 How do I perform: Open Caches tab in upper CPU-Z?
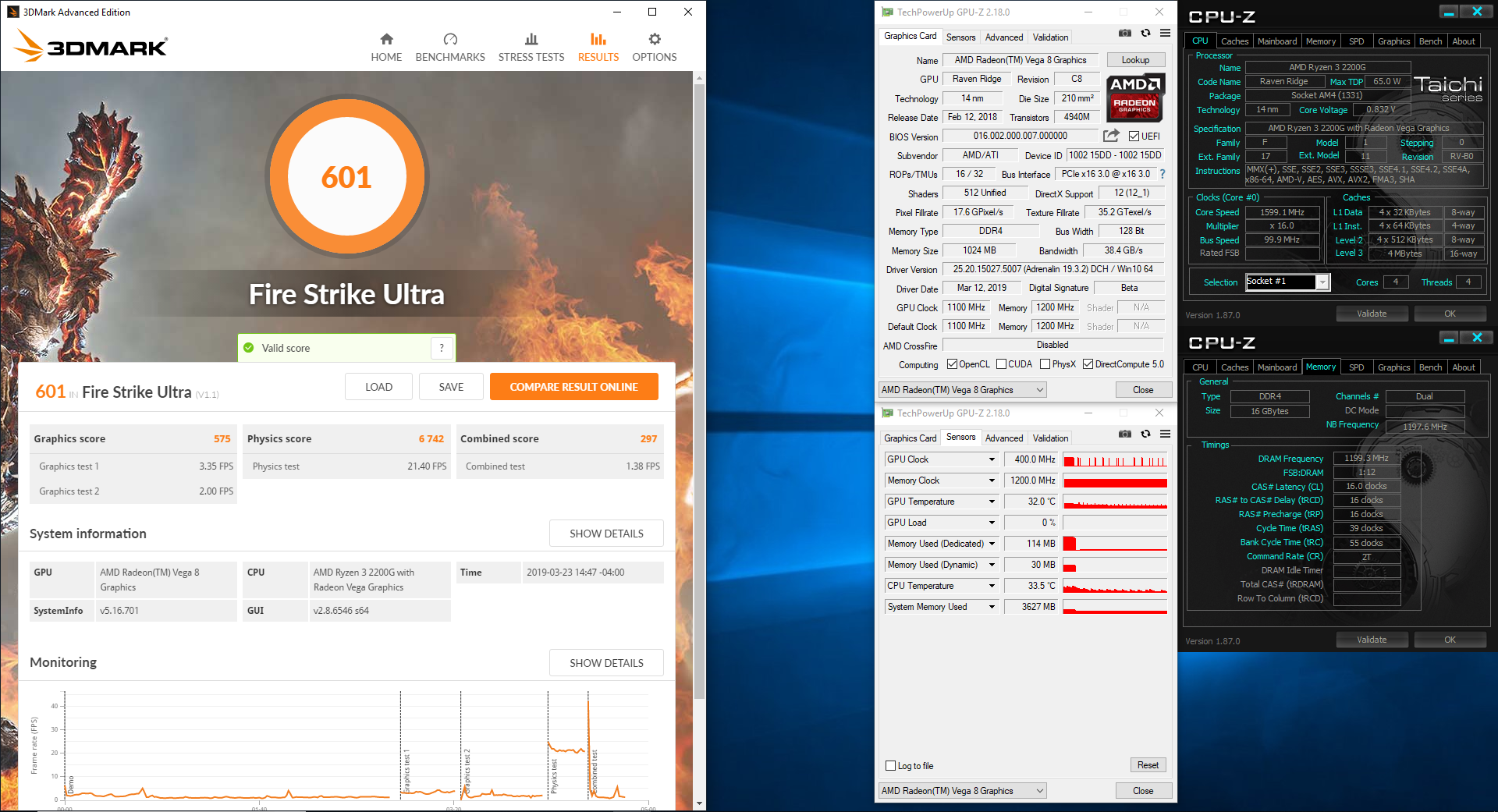tap(1234, 41)
